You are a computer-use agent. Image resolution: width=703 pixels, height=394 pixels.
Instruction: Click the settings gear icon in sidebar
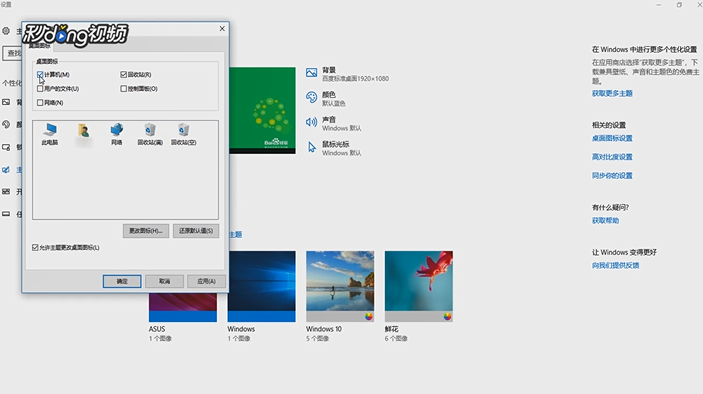point(6,31)
